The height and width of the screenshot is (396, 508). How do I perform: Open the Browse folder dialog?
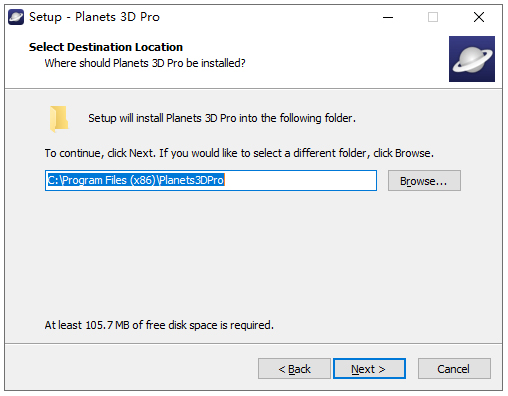pos(424,181)
